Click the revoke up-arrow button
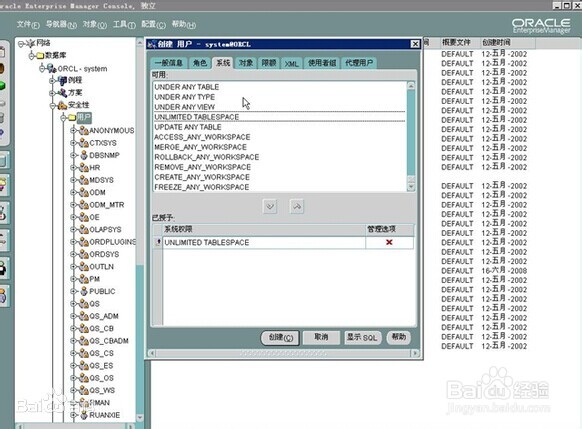The image size is (582, 429). tap(297, 206)
